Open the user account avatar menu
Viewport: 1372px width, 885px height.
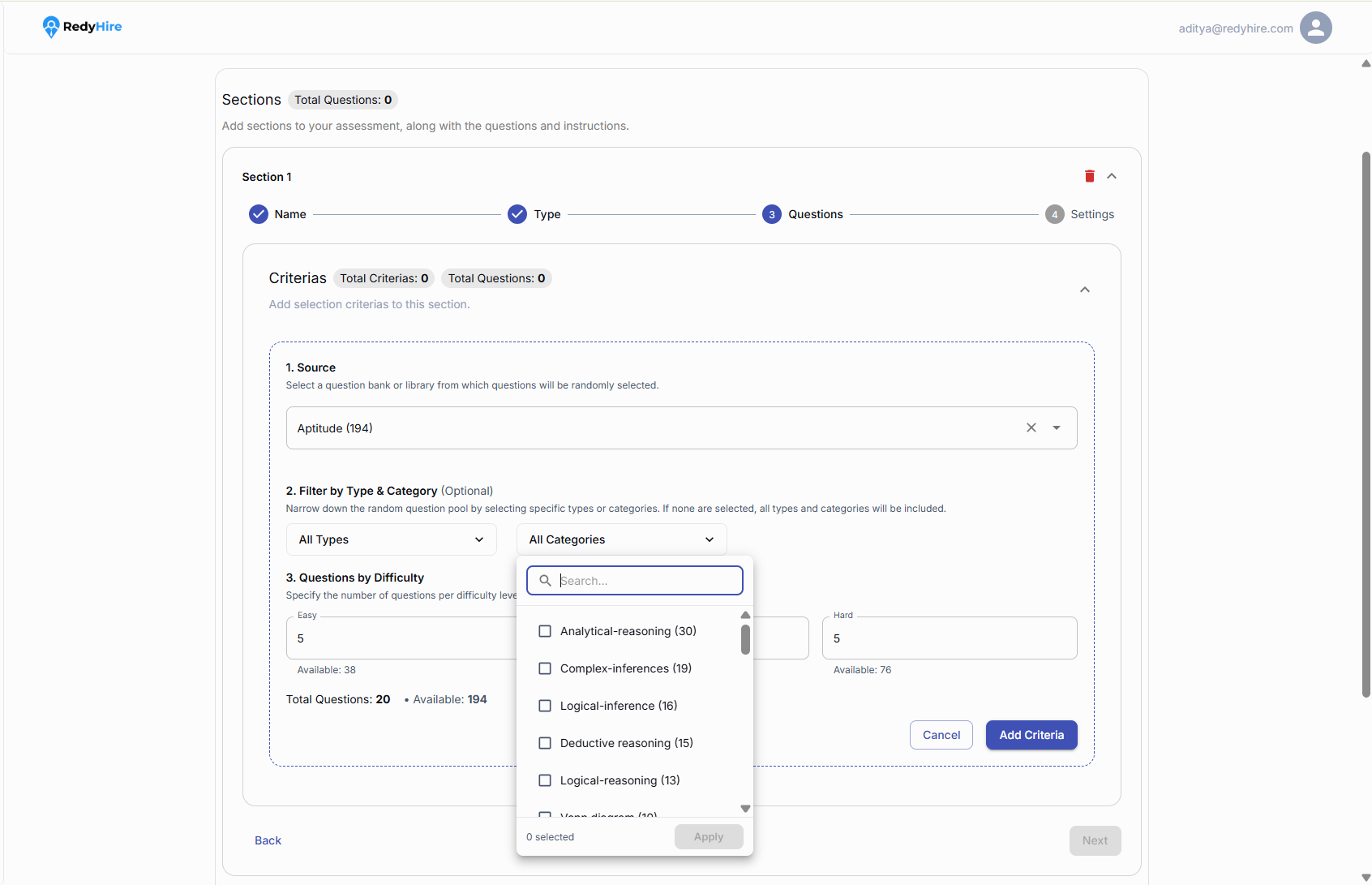point(1315,28)
